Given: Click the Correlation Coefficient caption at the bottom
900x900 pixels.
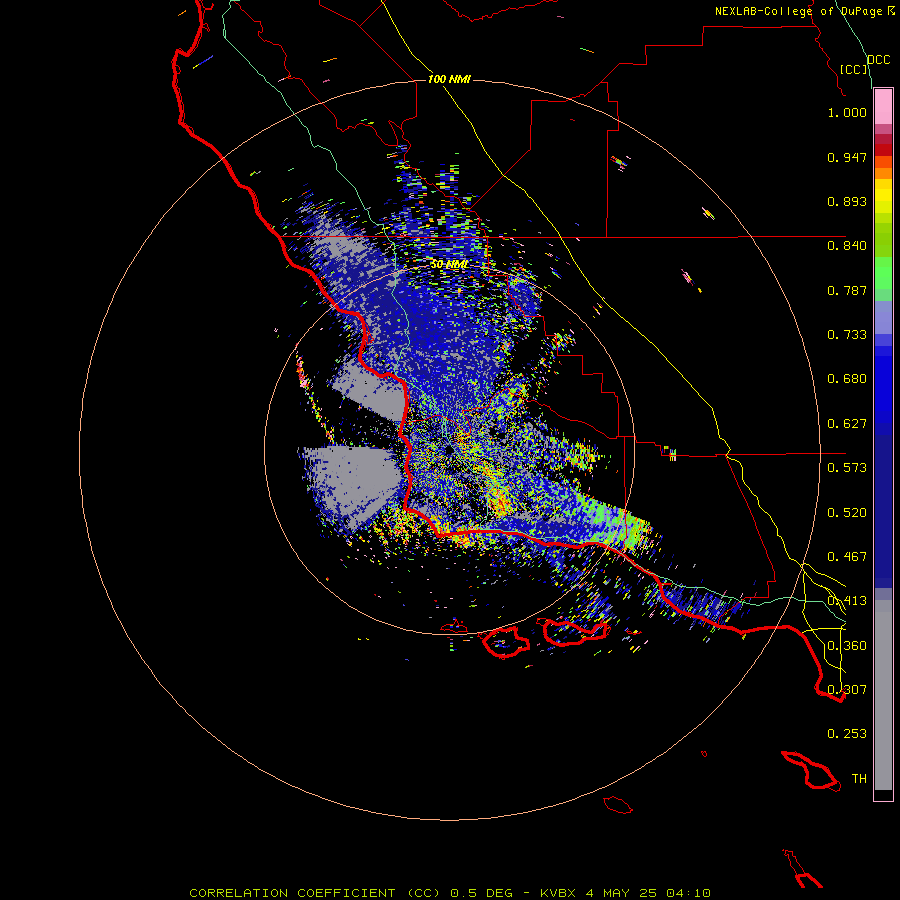Looking at the screenshot, I should pos(449,893).
